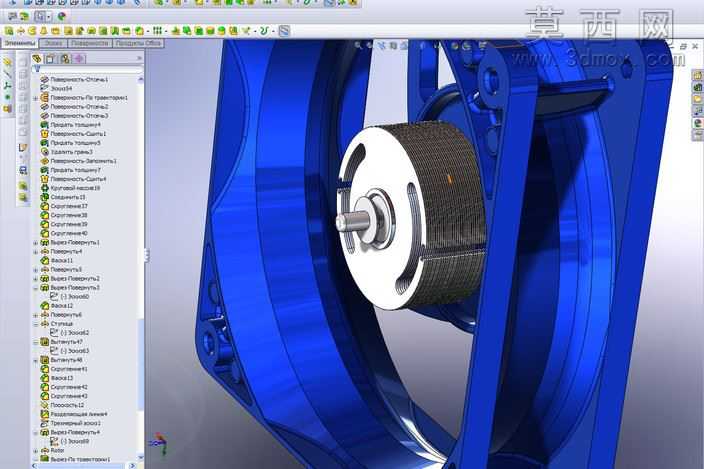704x469 pixels.
Task: Switch to the Продукты Office tab
Action: pos(138,43)
